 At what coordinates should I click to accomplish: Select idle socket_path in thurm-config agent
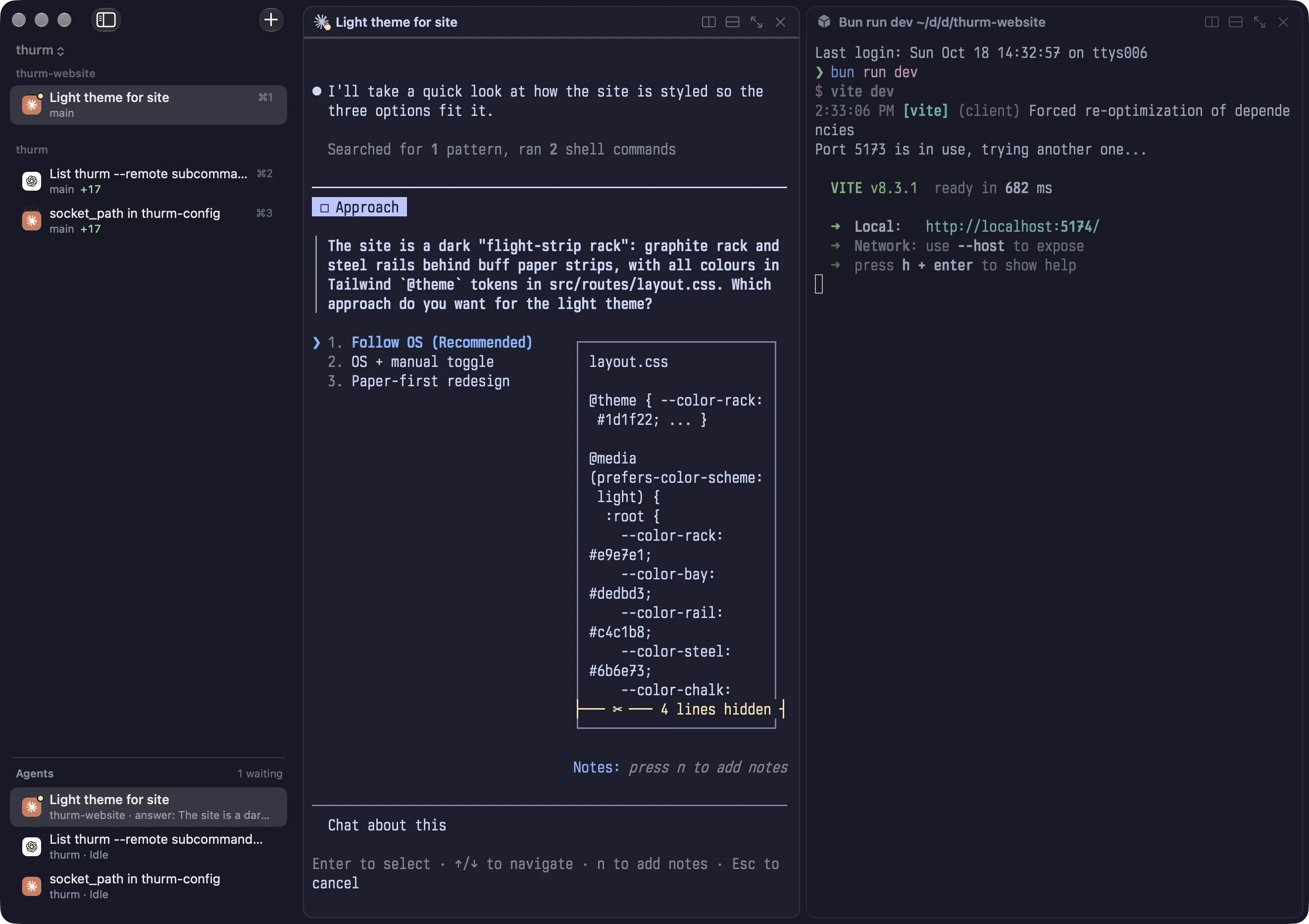(148, 886)
